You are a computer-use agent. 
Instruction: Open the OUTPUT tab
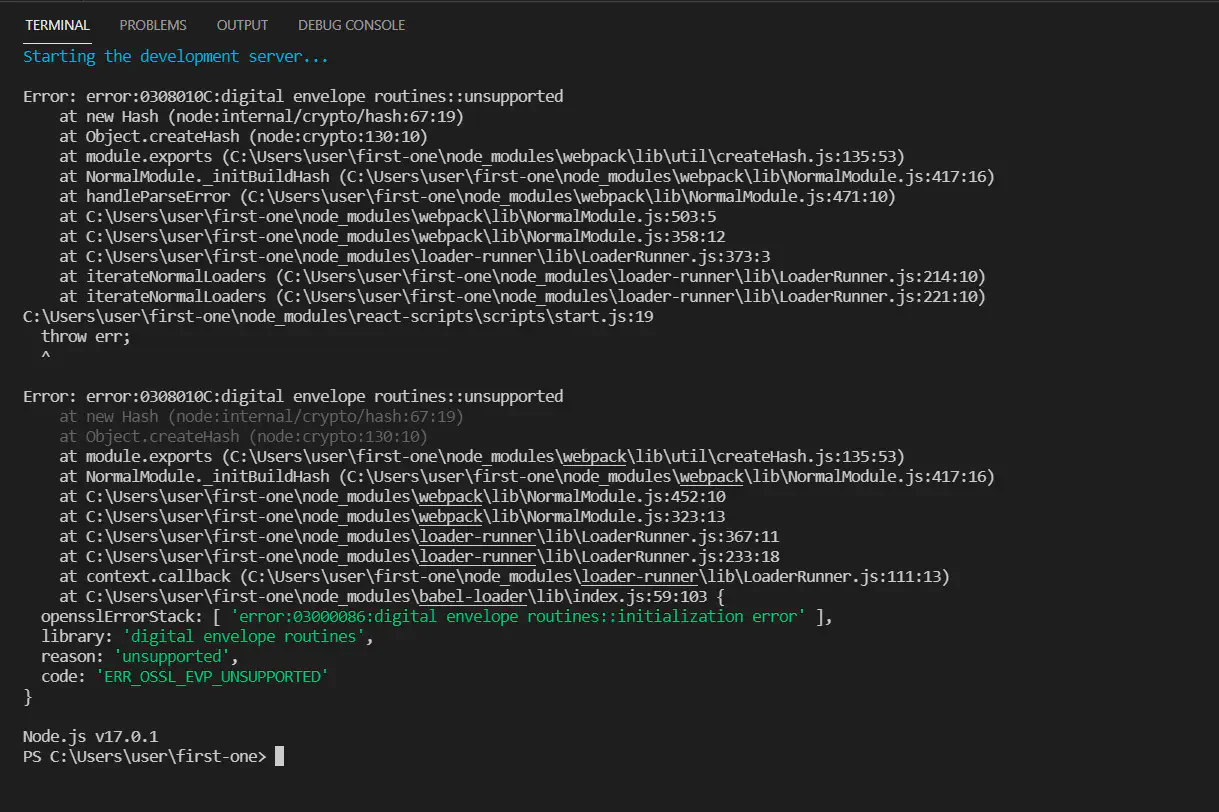242,25
